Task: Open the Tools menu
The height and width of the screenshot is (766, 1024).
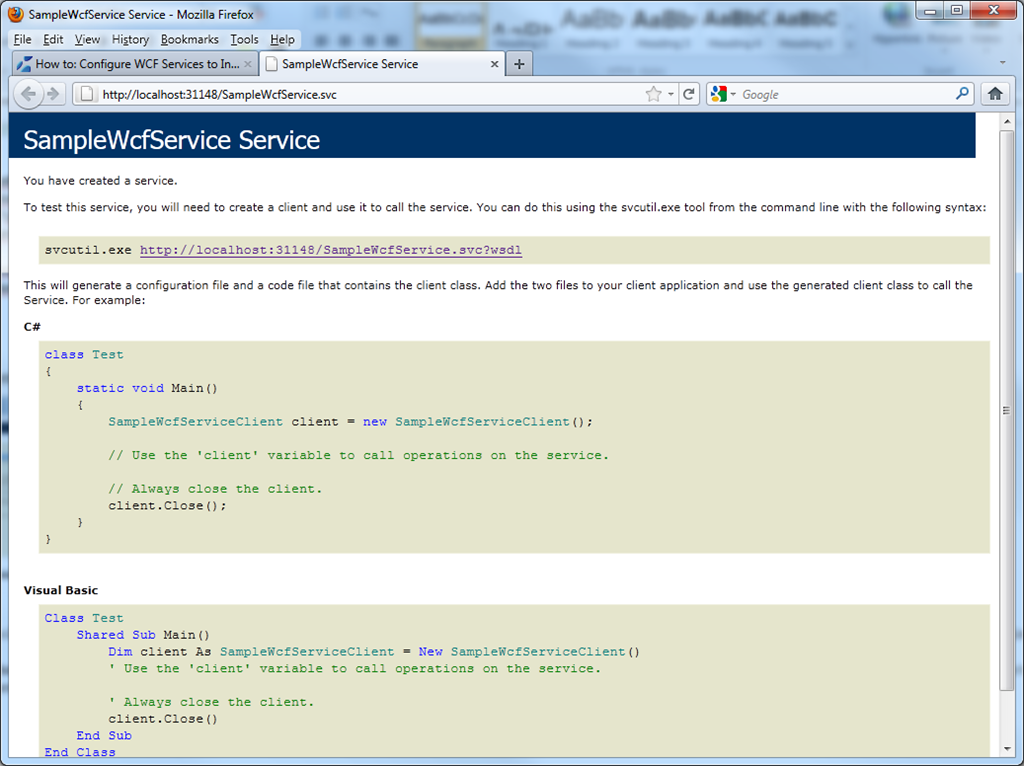Action: (244, 39)
